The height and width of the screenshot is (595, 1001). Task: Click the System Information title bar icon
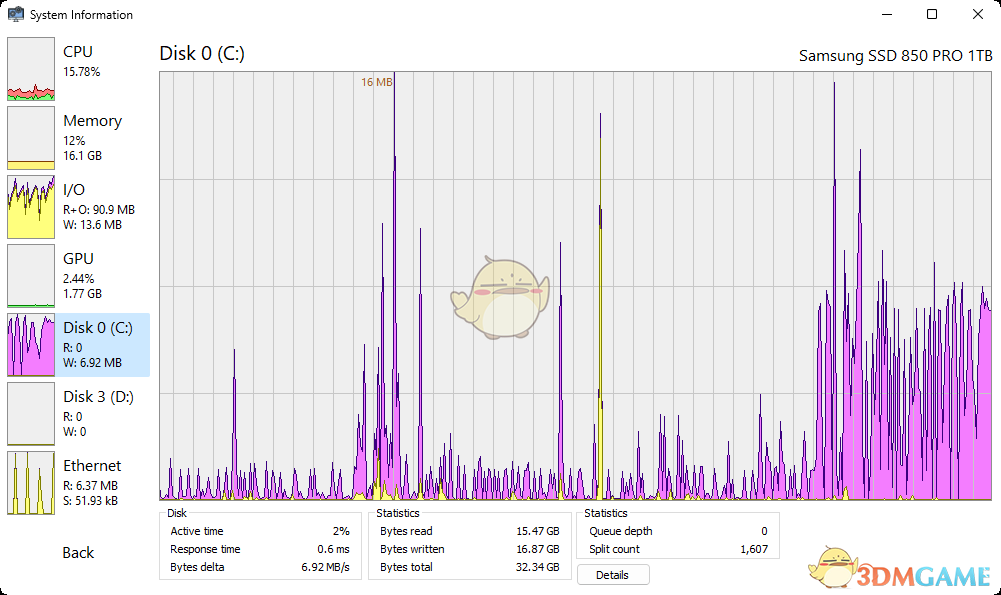[x=16, y=15]
